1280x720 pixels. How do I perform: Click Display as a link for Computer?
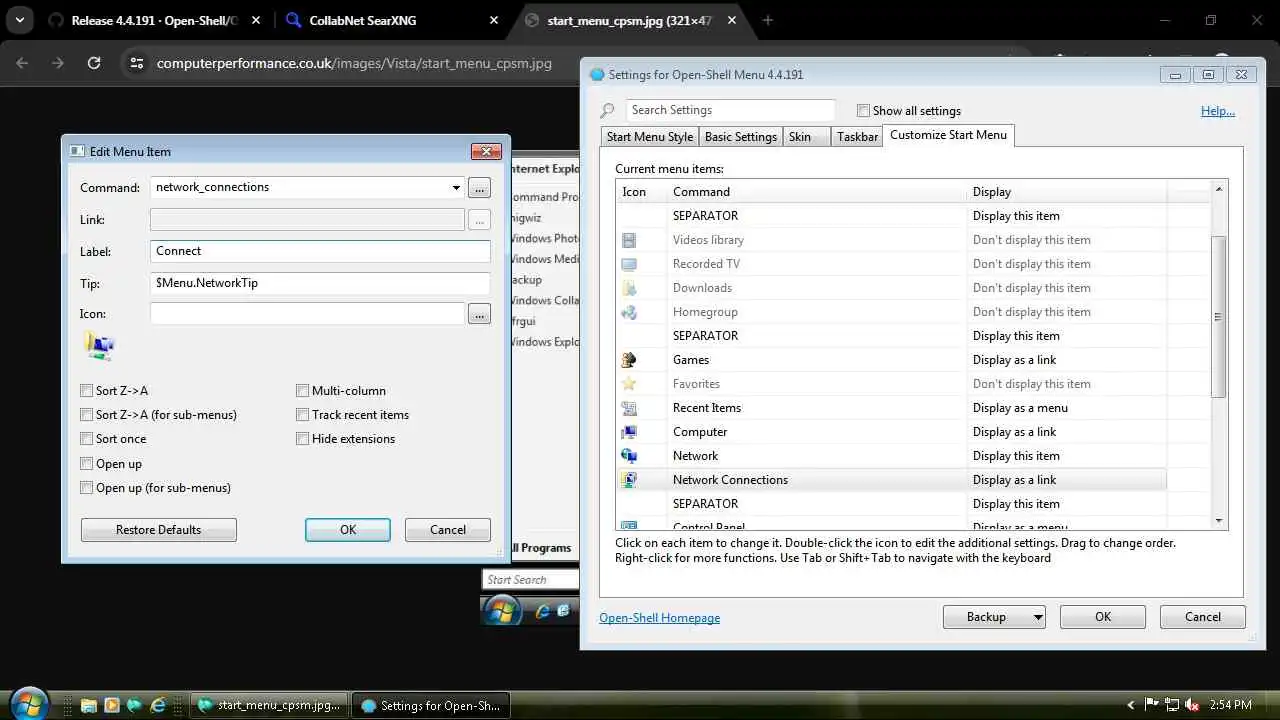[x=1014, y=432]
